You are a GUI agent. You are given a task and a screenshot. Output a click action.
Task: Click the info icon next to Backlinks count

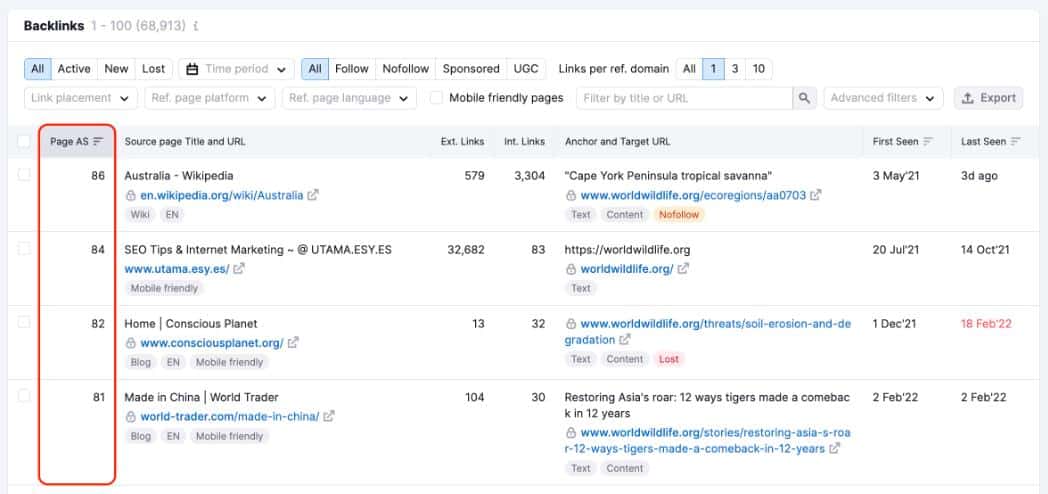[x=195, y=27]
